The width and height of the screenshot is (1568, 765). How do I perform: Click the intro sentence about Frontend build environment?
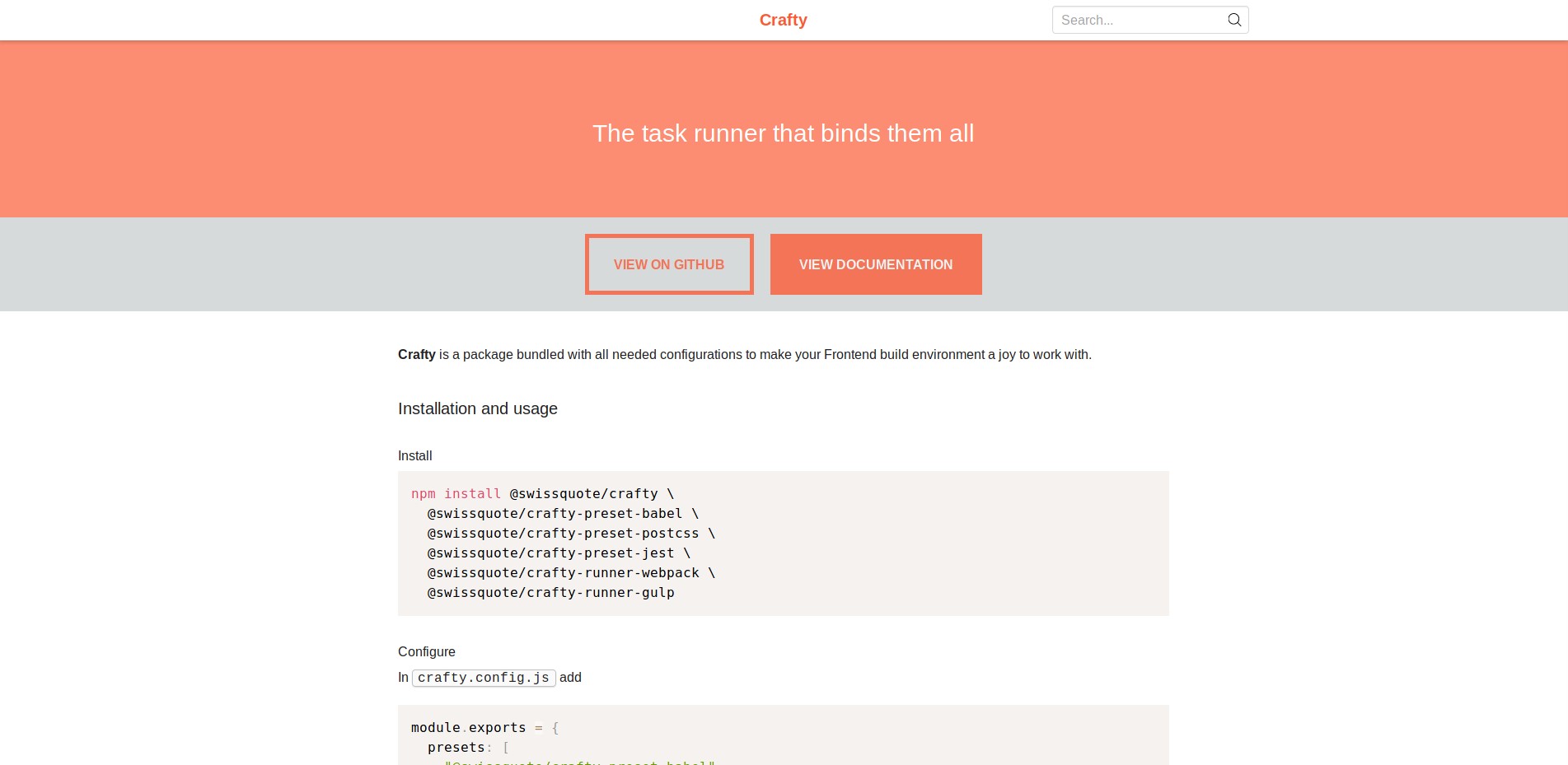point(765,355)
